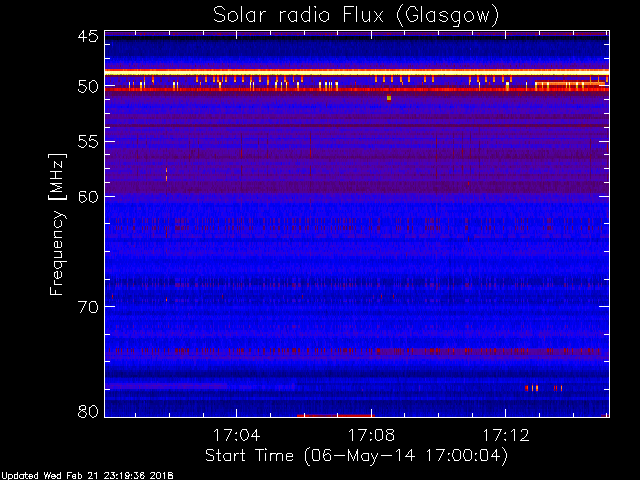Select the 60 MHz frequency label
The width and height of the screenshot is (640, 480).
click(x=88, y=196)
